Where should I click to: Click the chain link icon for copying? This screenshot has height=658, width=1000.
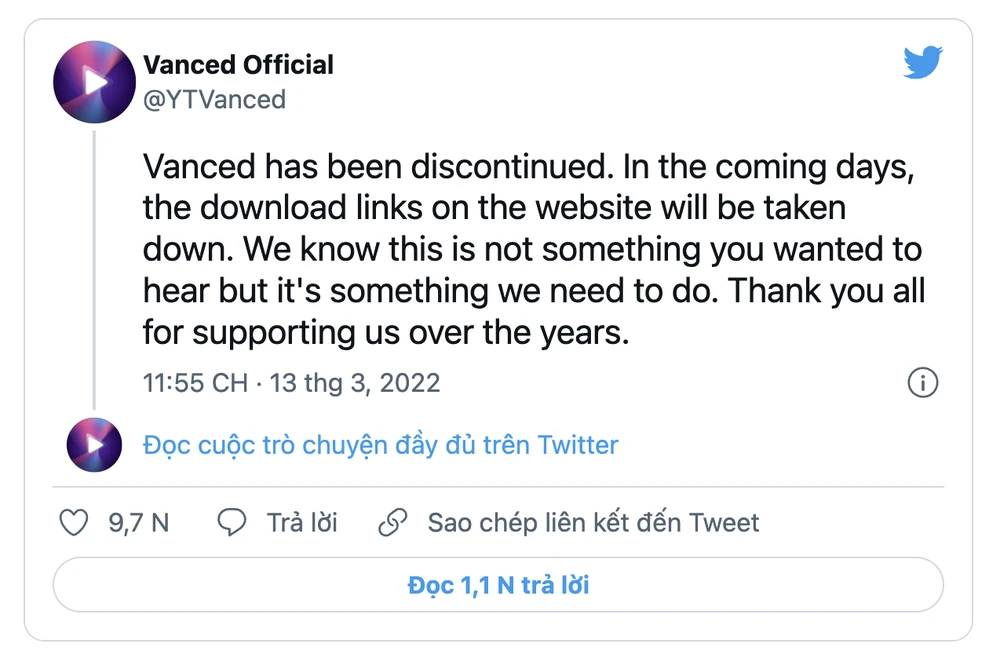pos(393,522)
